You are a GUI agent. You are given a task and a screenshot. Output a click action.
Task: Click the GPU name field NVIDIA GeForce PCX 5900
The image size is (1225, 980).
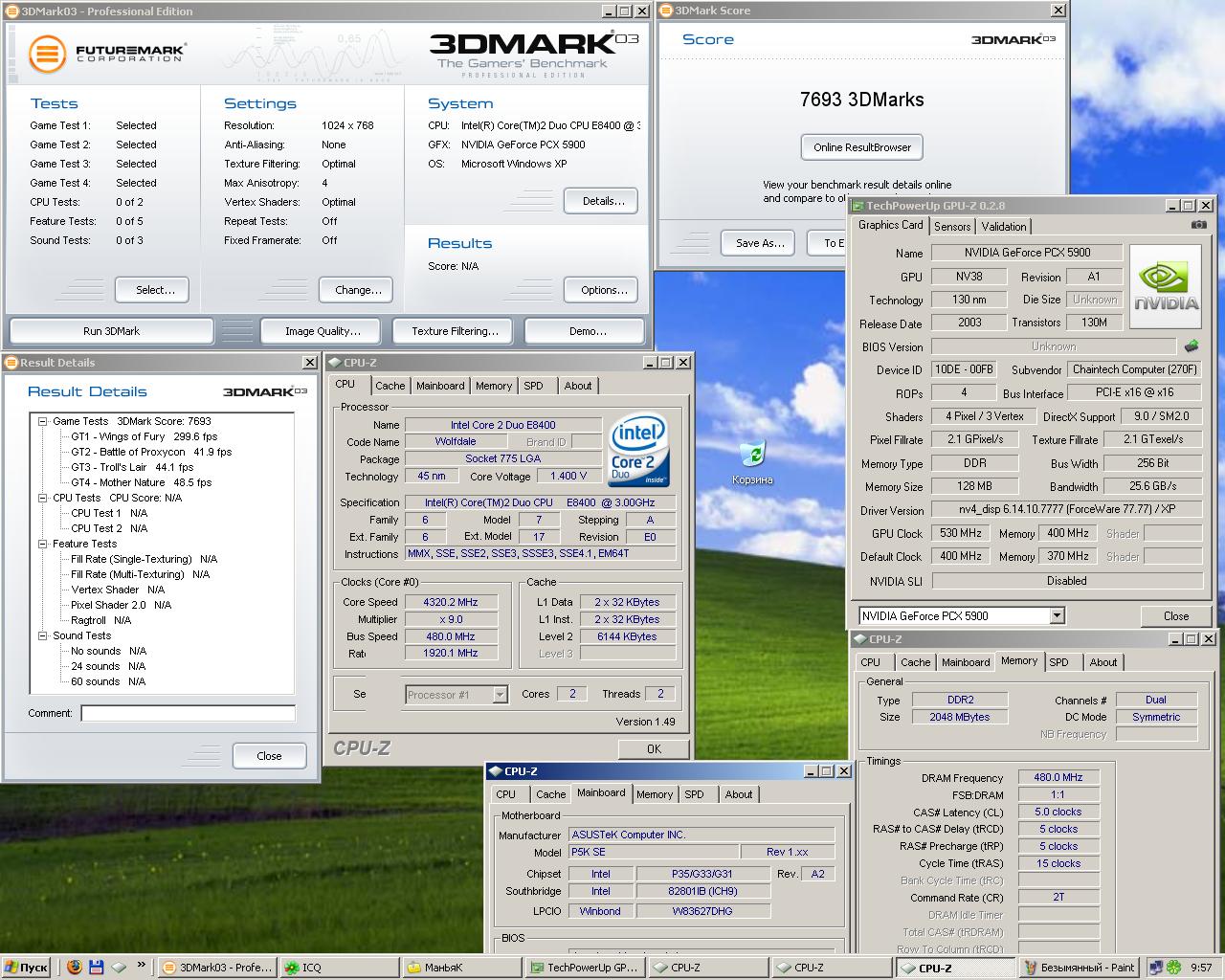click(x=1026, y=253)
